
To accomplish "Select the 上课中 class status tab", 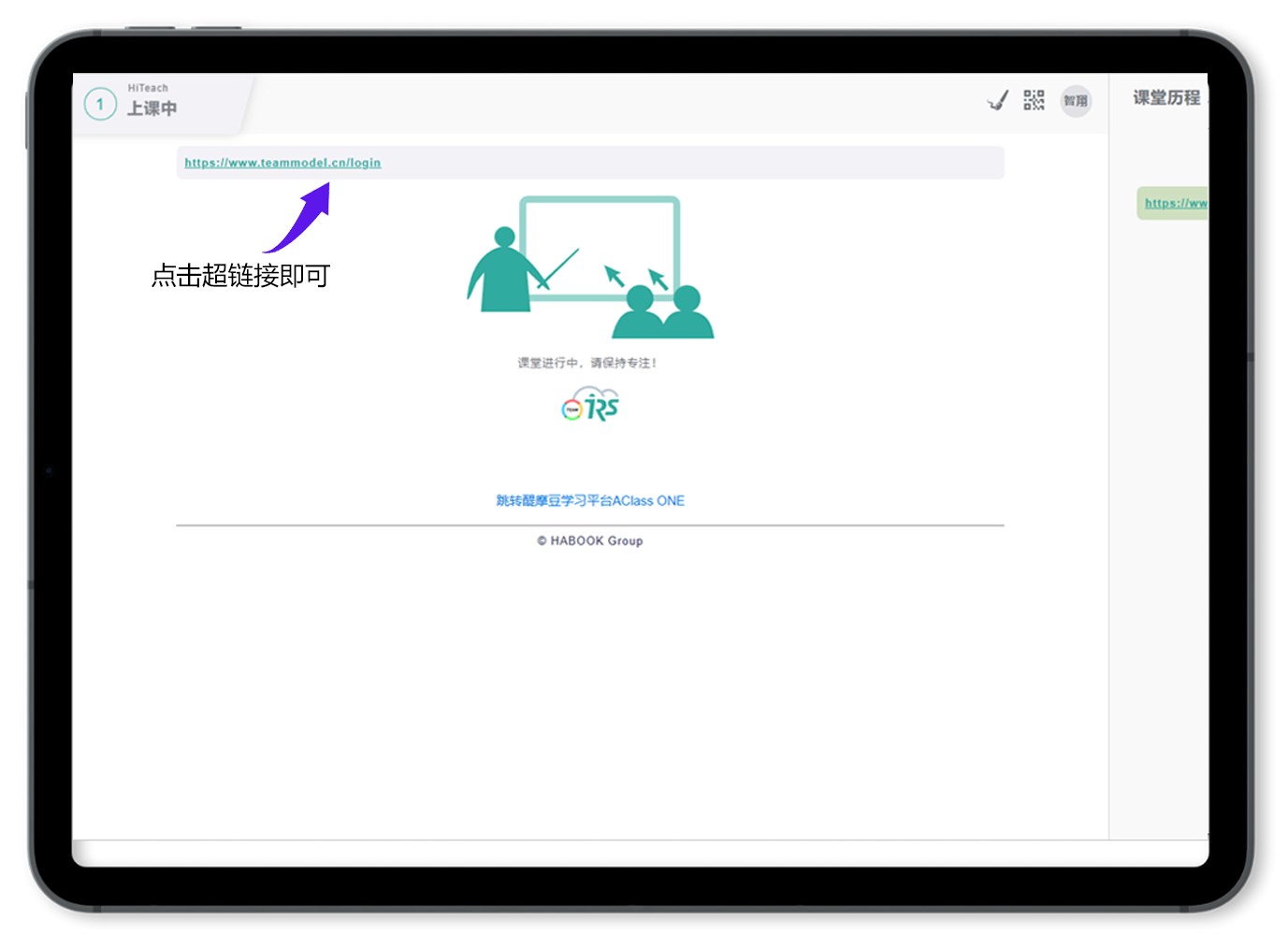I will 152,108.
